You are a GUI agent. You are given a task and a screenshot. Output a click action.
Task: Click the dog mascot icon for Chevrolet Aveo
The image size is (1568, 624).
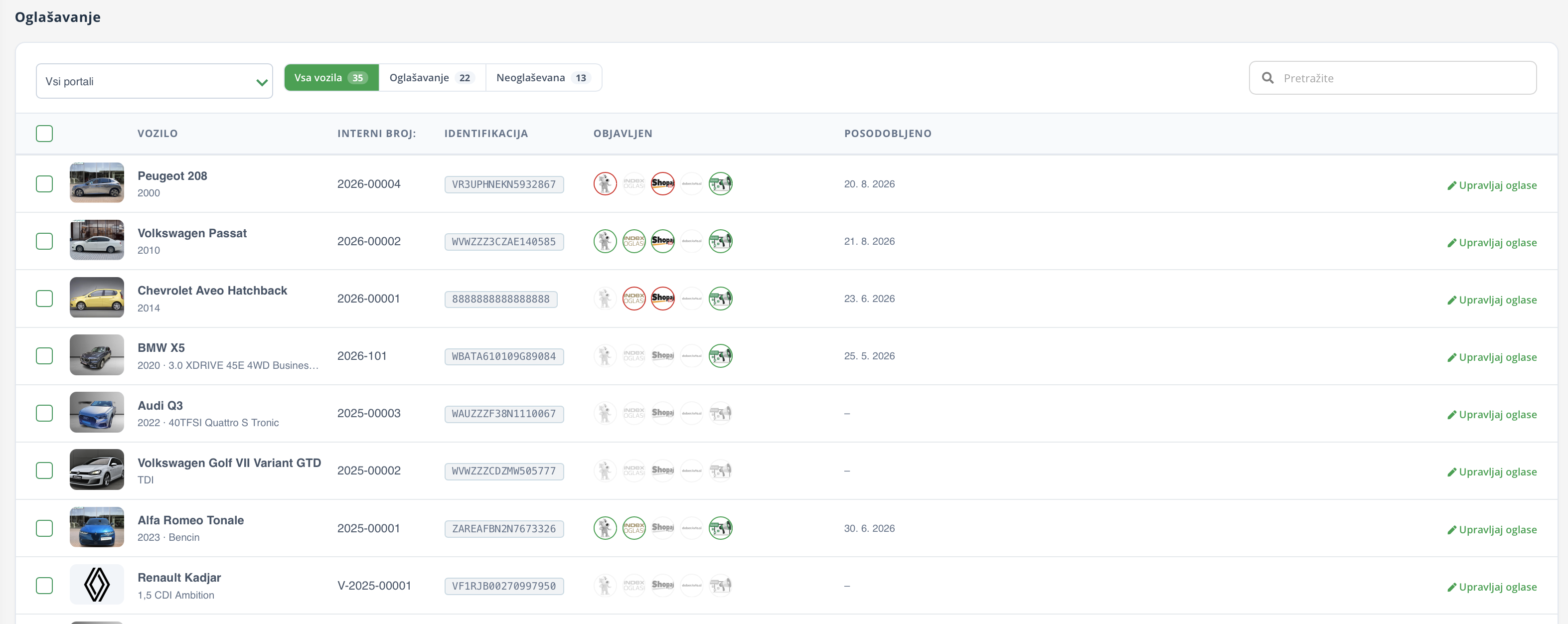tap(605, 299)
